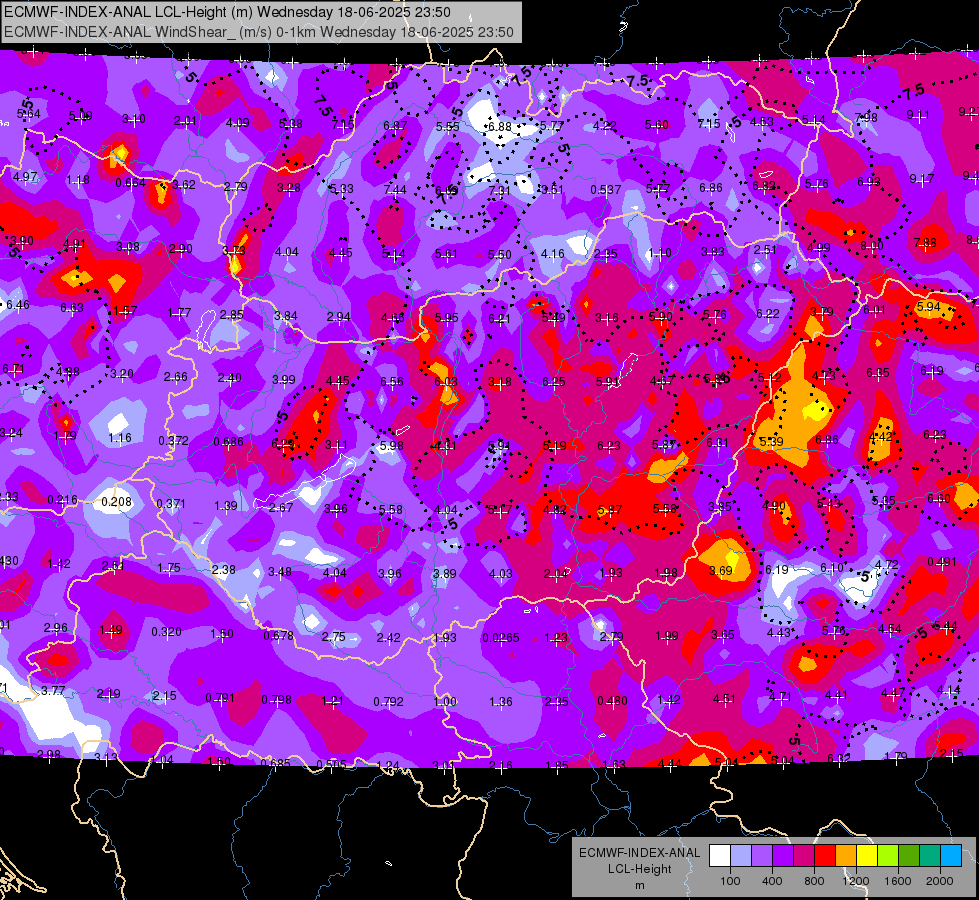Click the 'ECMWF-INDEX-ANAL' label in the legend
The image size is (979, 900).
pyautogui.click(x=639, y=853)
